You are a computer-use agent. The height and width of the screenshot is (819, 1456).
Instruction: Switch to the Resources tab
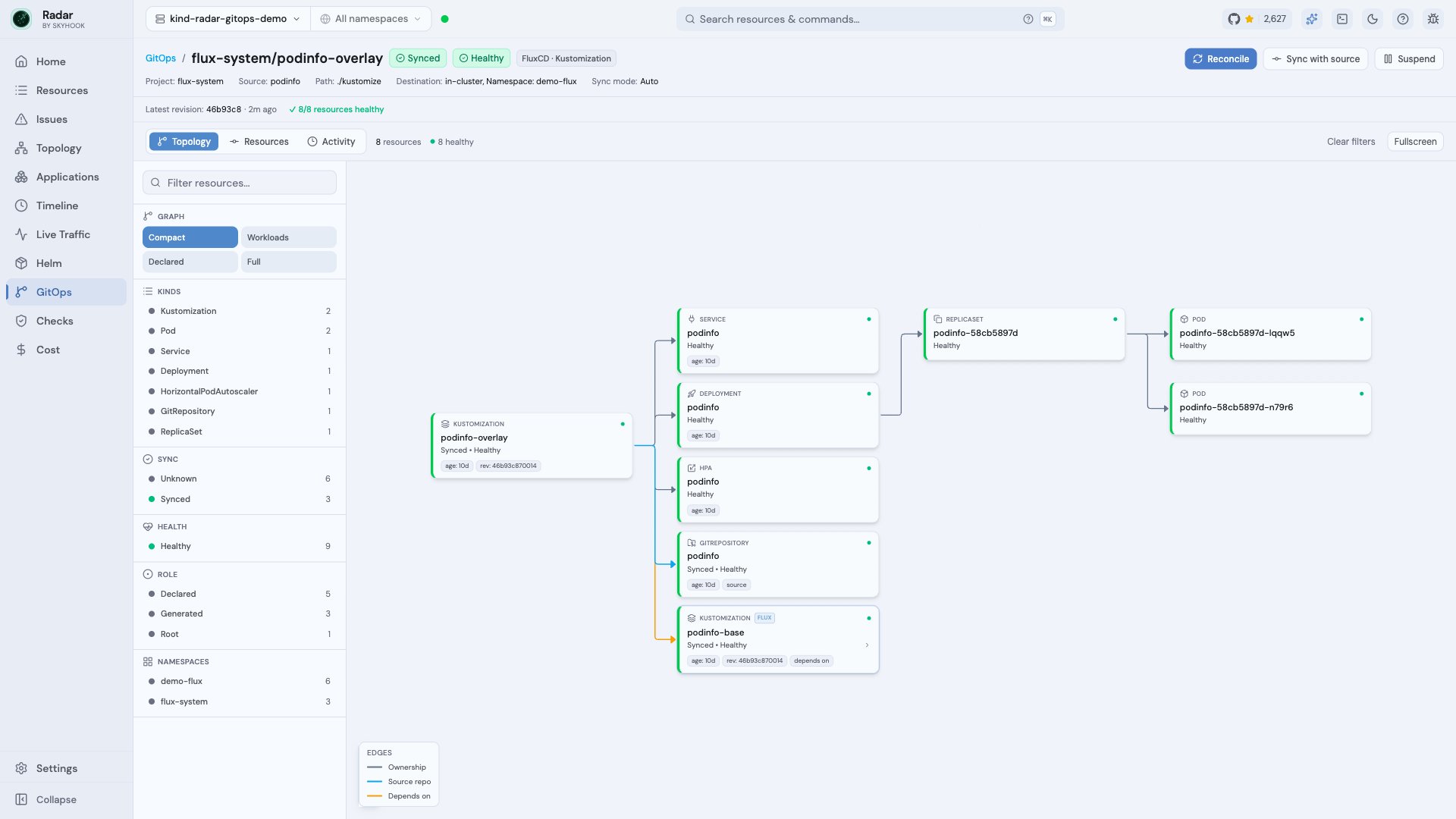pos(259,142)
